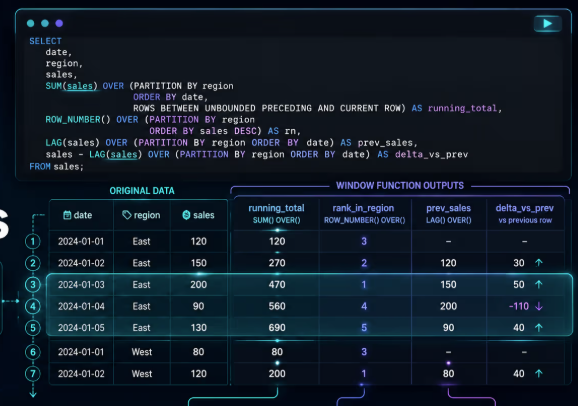Screen dimensions: 578x406
Task: Click running total value 690
Action: click(277, 328)
